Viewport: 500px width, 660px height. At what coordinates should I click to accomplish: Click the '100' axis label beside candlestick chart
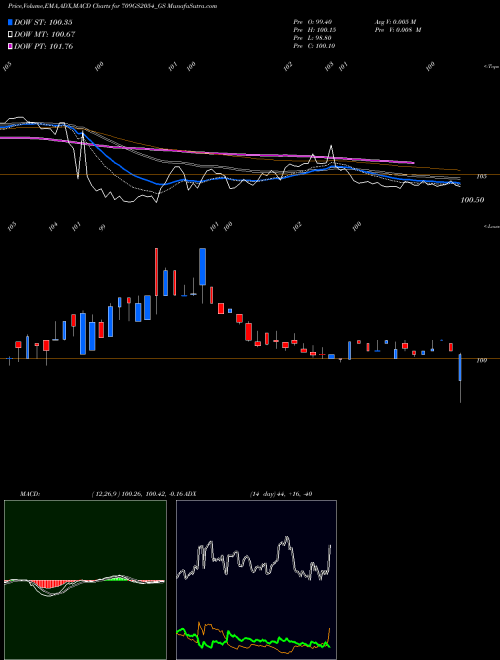point(481,360)
